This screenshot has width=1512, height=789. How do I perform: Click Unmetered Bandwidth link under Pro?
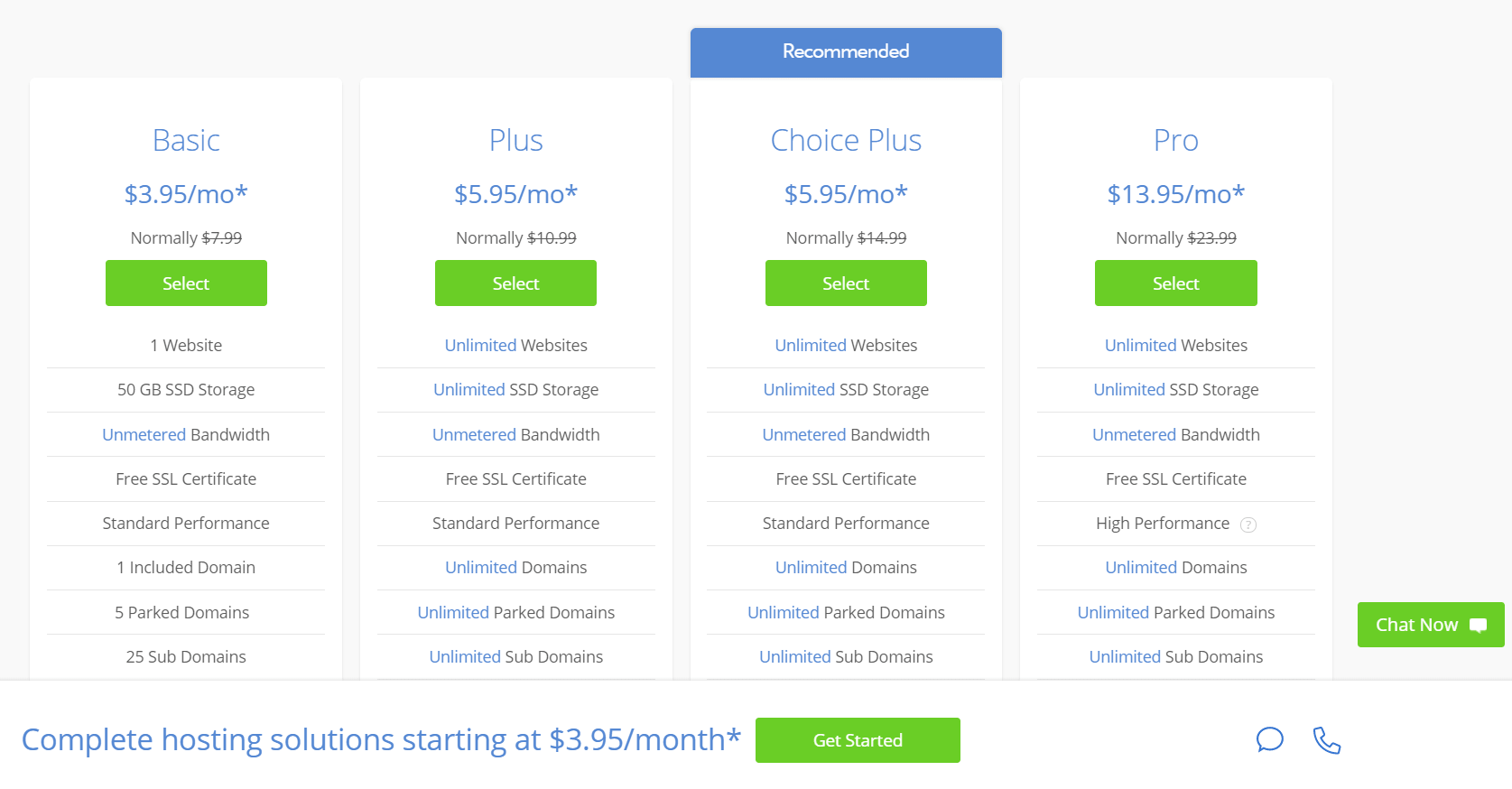pos(1134,434)
